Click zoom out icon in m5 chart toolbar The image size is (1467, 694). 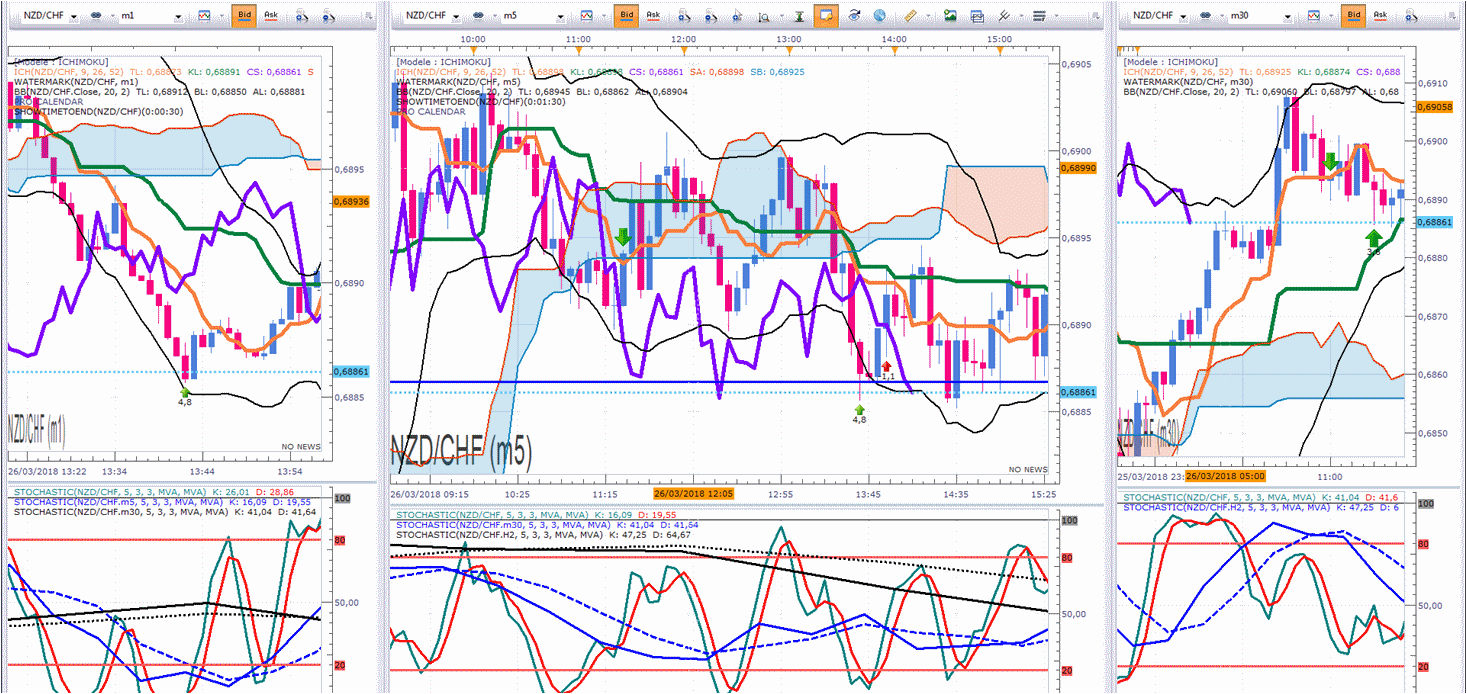[711, 16]
